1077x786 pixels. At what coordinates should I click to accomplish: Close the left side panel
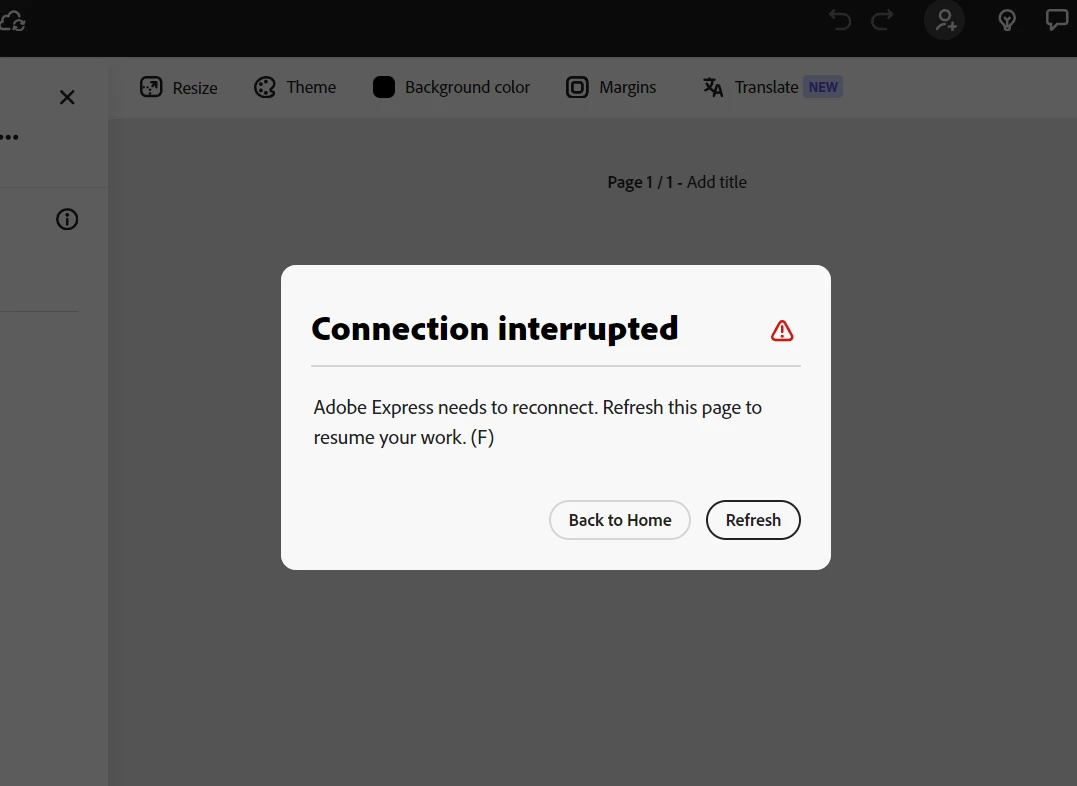point(67,98)
